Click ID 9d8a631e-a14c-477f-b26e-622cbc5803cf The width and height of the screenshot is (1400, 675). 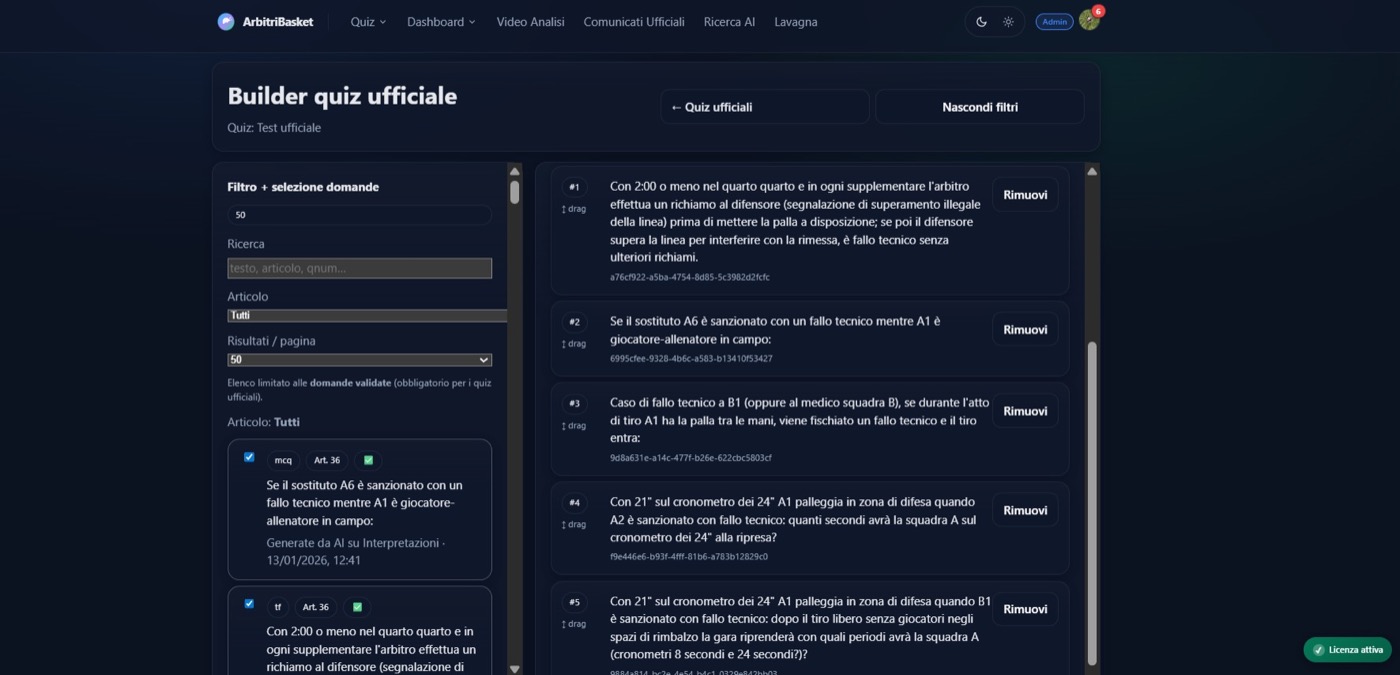[691, 458]
